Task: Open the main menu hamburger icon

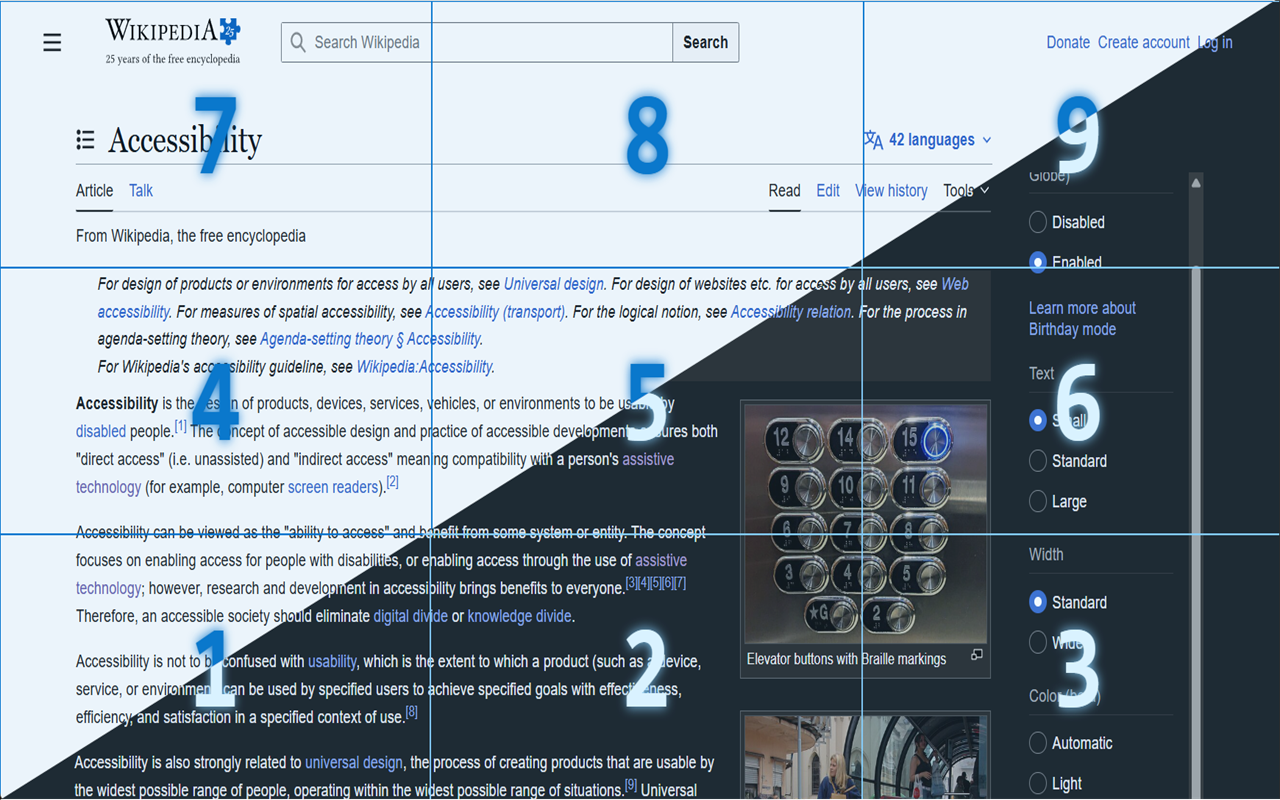Action: tap(52, 42)
